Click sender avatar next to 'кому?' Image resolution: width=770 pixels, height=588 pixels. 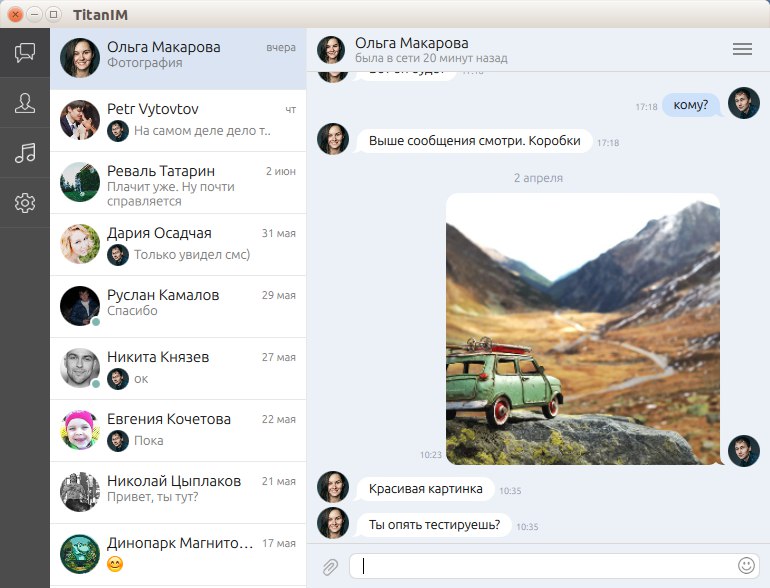pyautogui.click(x=743, y=103)
